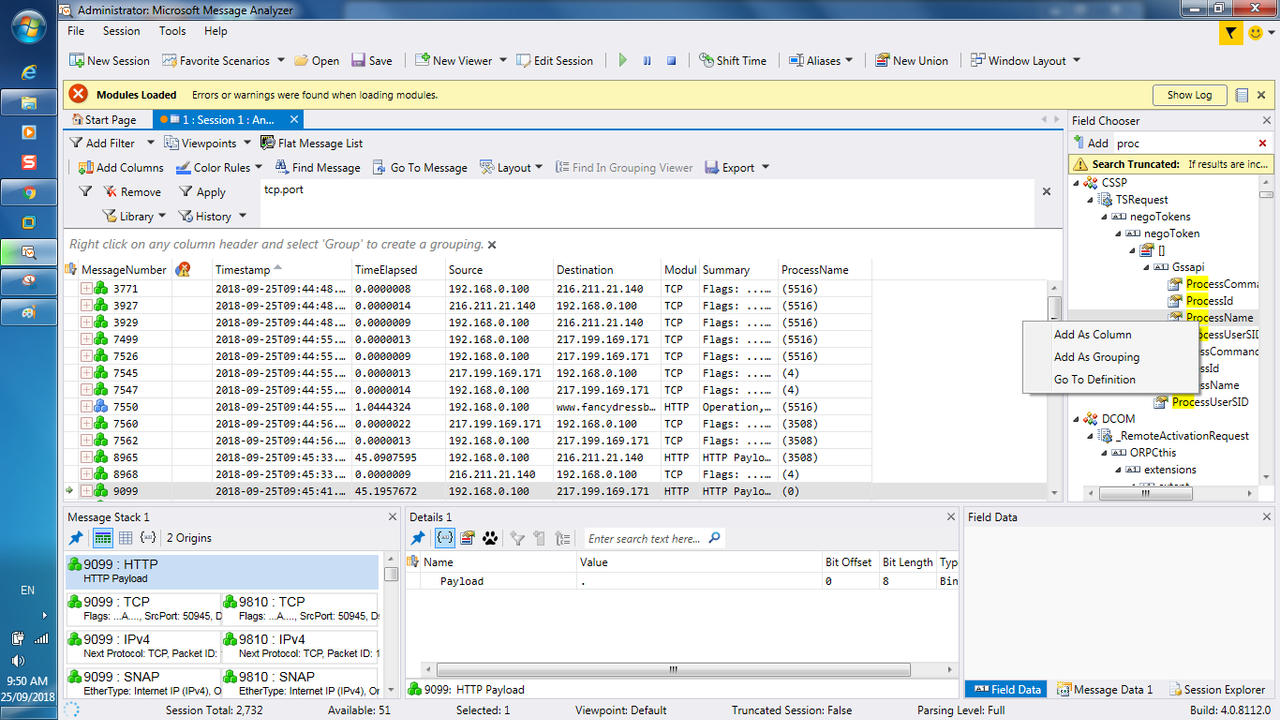Close the Session 1 tab
This screenshot has width=1280, height=720.
(x=295, y=120)
